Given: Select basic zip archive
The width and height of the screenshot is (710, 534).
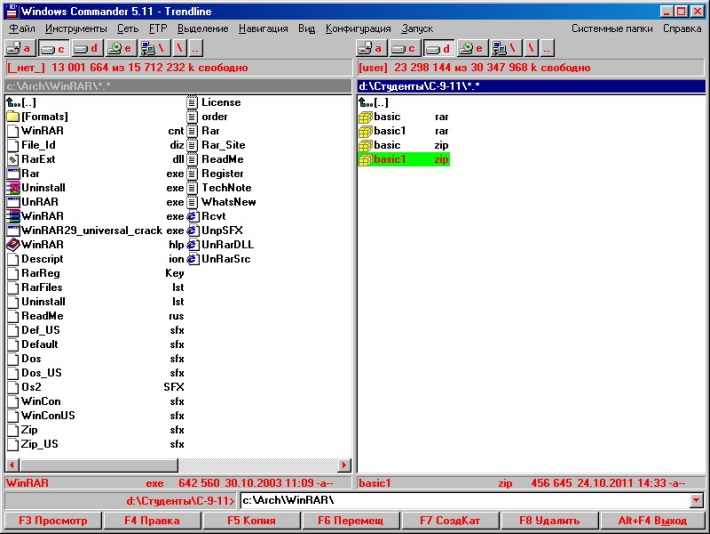Looking at the screenshot, I should click(x=404, y=145).
